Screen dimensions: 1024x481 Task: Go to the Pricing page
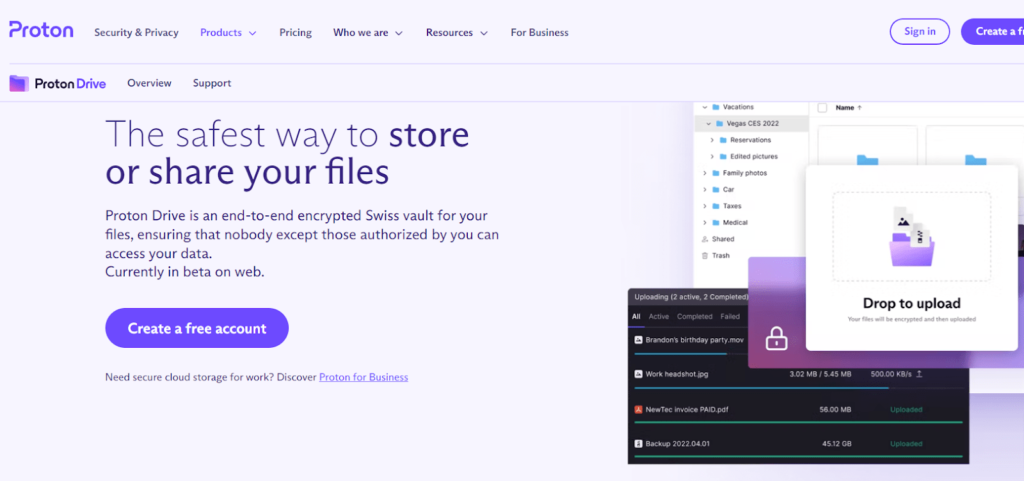[x=295, y=33]
